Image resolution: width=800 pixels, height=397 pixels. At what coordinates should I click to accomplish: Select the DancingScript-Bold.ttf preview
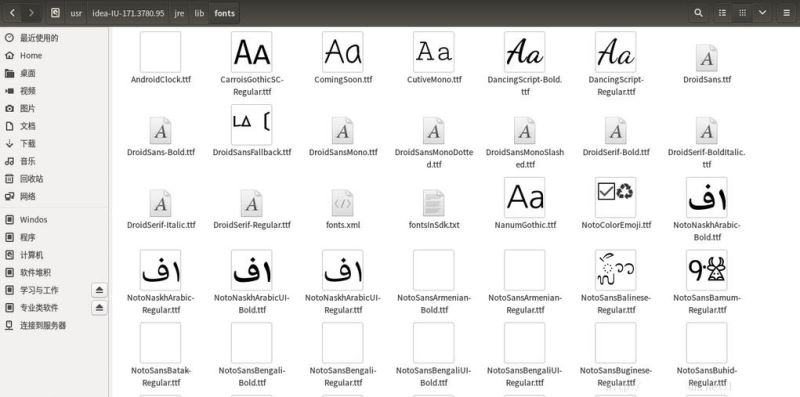coord(524,52)
